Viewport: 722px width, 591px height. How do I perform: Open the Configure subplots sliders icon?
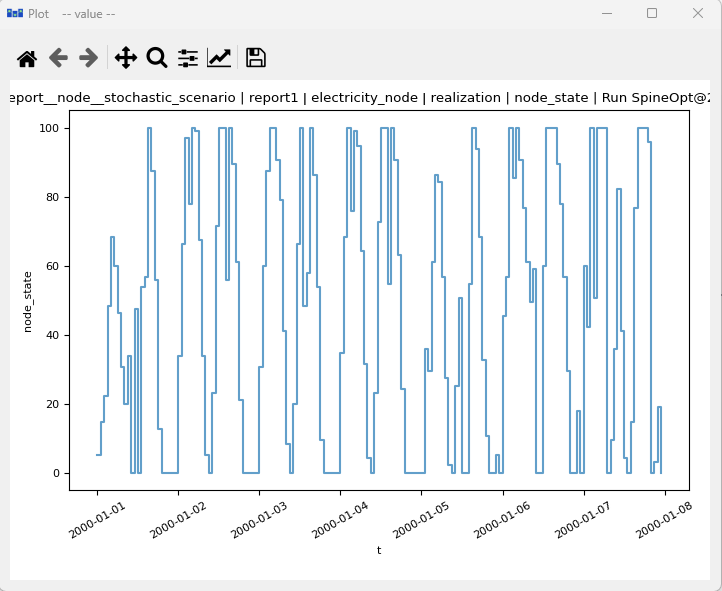tap(188, 58)
